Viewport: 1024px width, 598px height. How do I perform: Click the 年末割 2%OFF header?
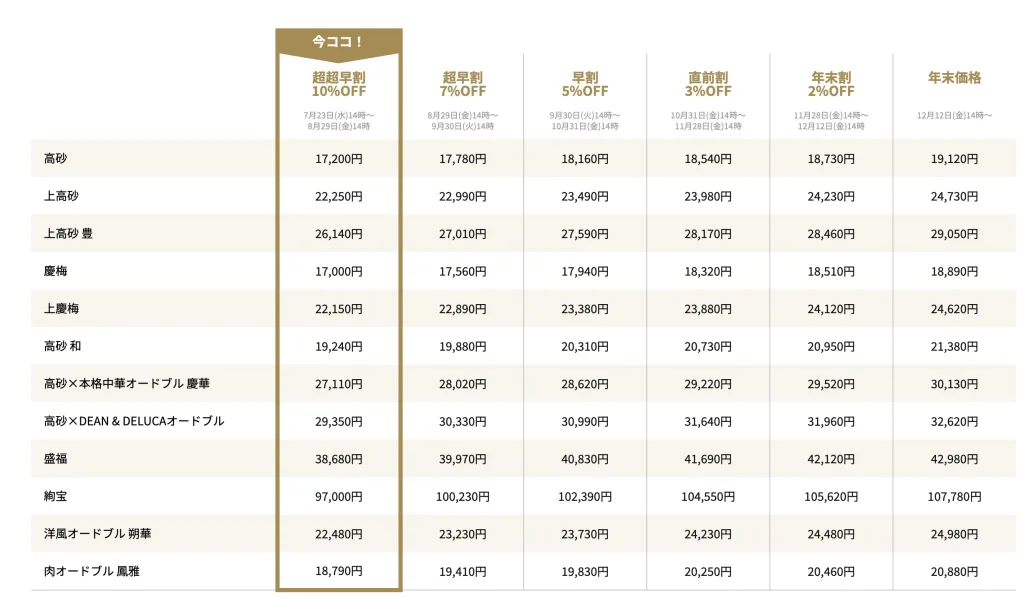(831, 84)
